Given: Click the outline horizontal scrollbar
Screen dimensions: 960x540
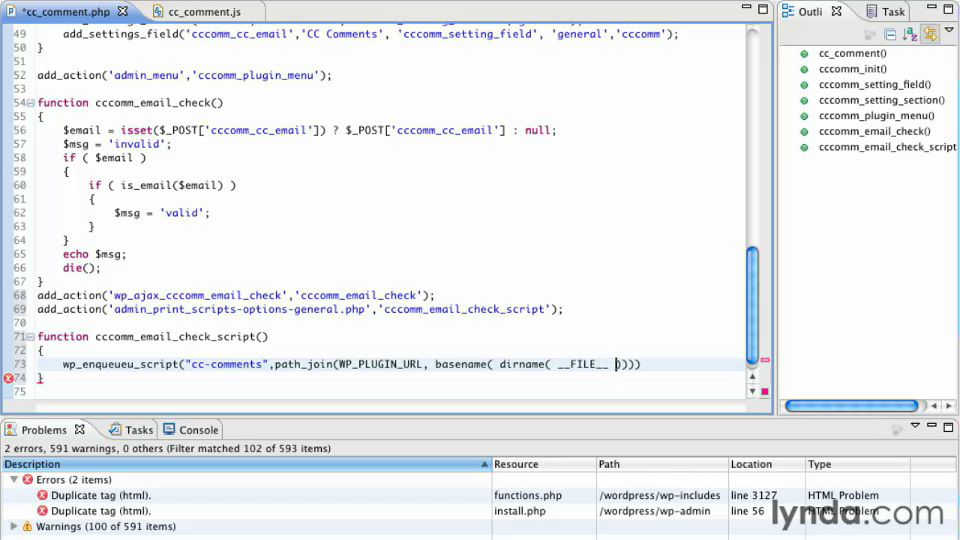Looking at the screenshot, I should 852,406.
